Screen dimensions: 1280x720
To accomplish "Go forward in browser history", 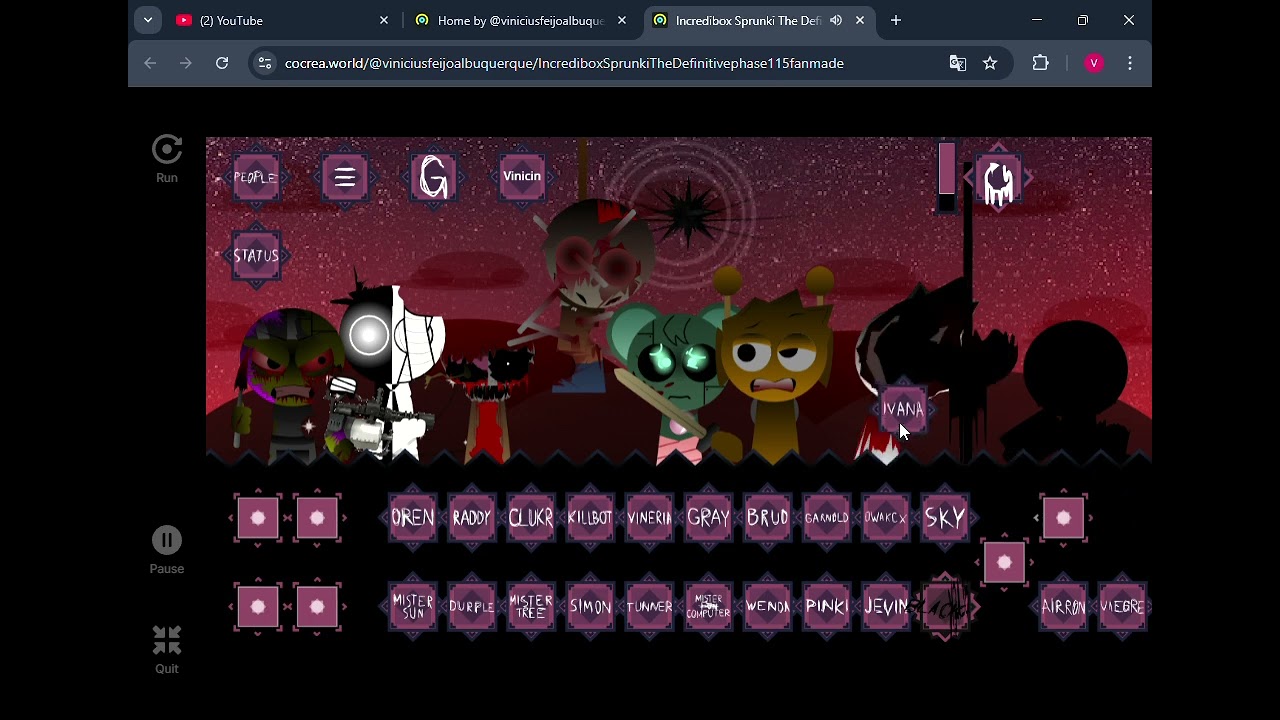I will 186,63.
